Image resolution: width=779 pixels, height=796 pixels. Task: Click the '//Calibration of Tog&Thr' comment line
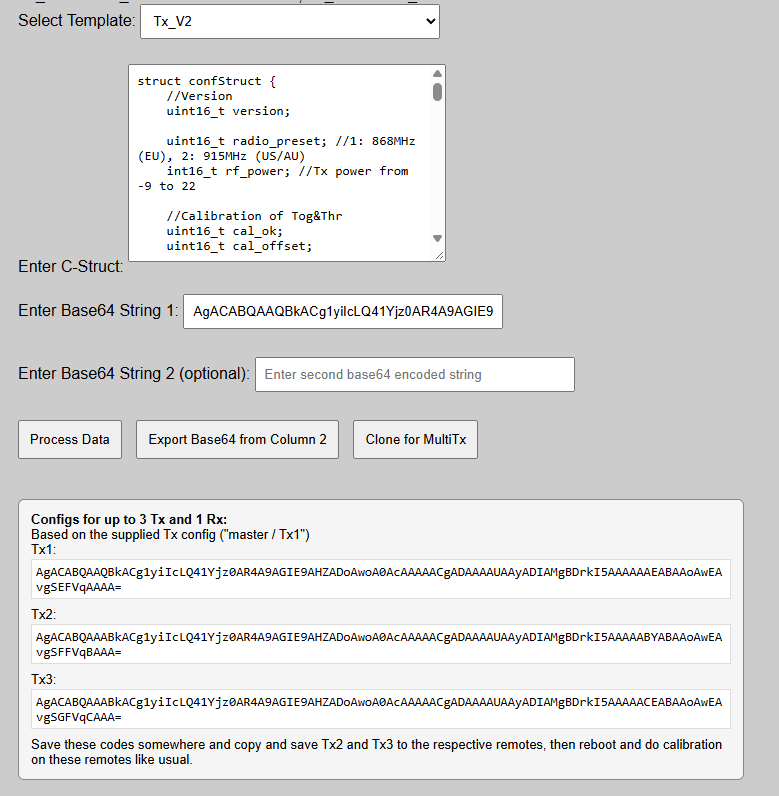tap(254, 216)
